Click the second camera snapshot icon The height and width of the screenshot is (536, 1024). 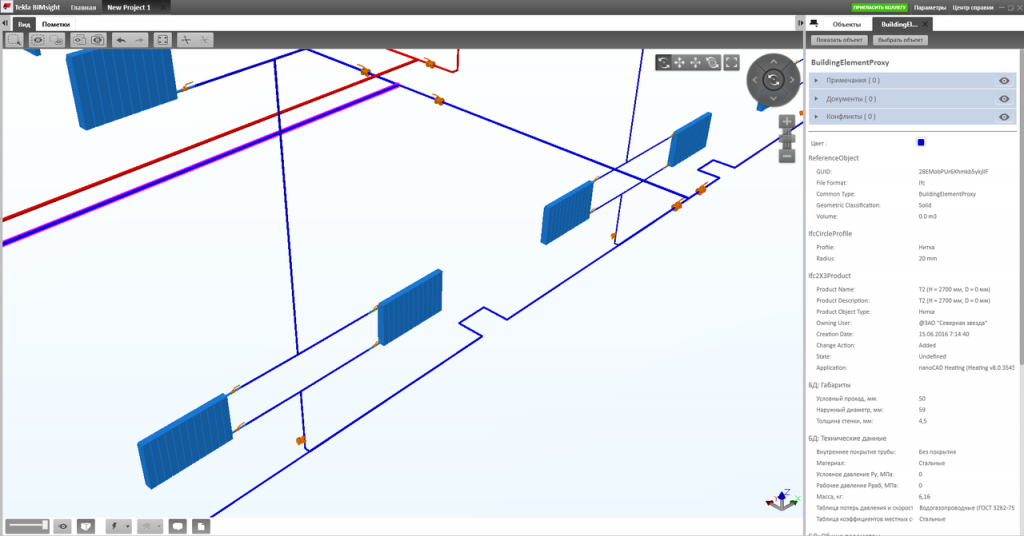(x=97, y=40)
